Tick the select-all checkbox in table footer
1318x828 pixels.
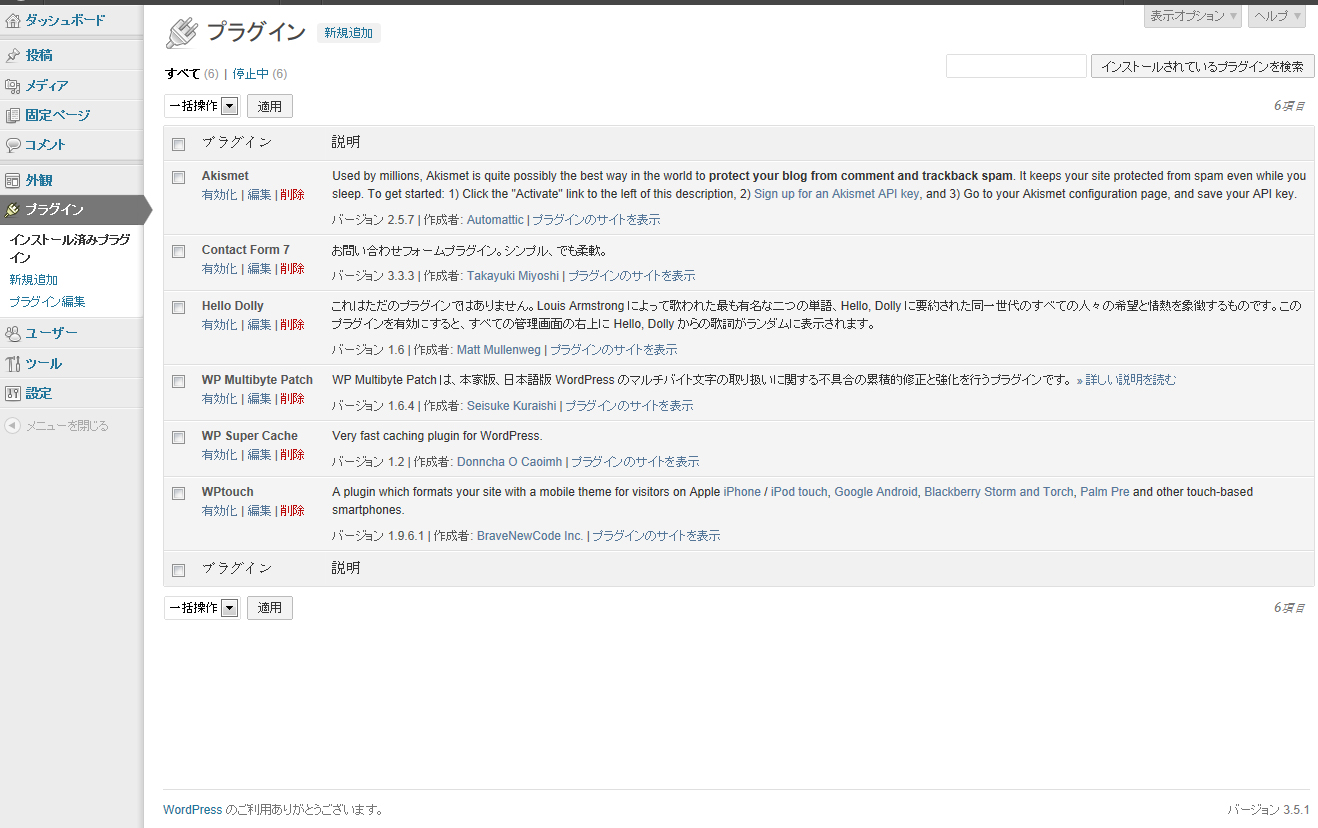coord(179,570)
